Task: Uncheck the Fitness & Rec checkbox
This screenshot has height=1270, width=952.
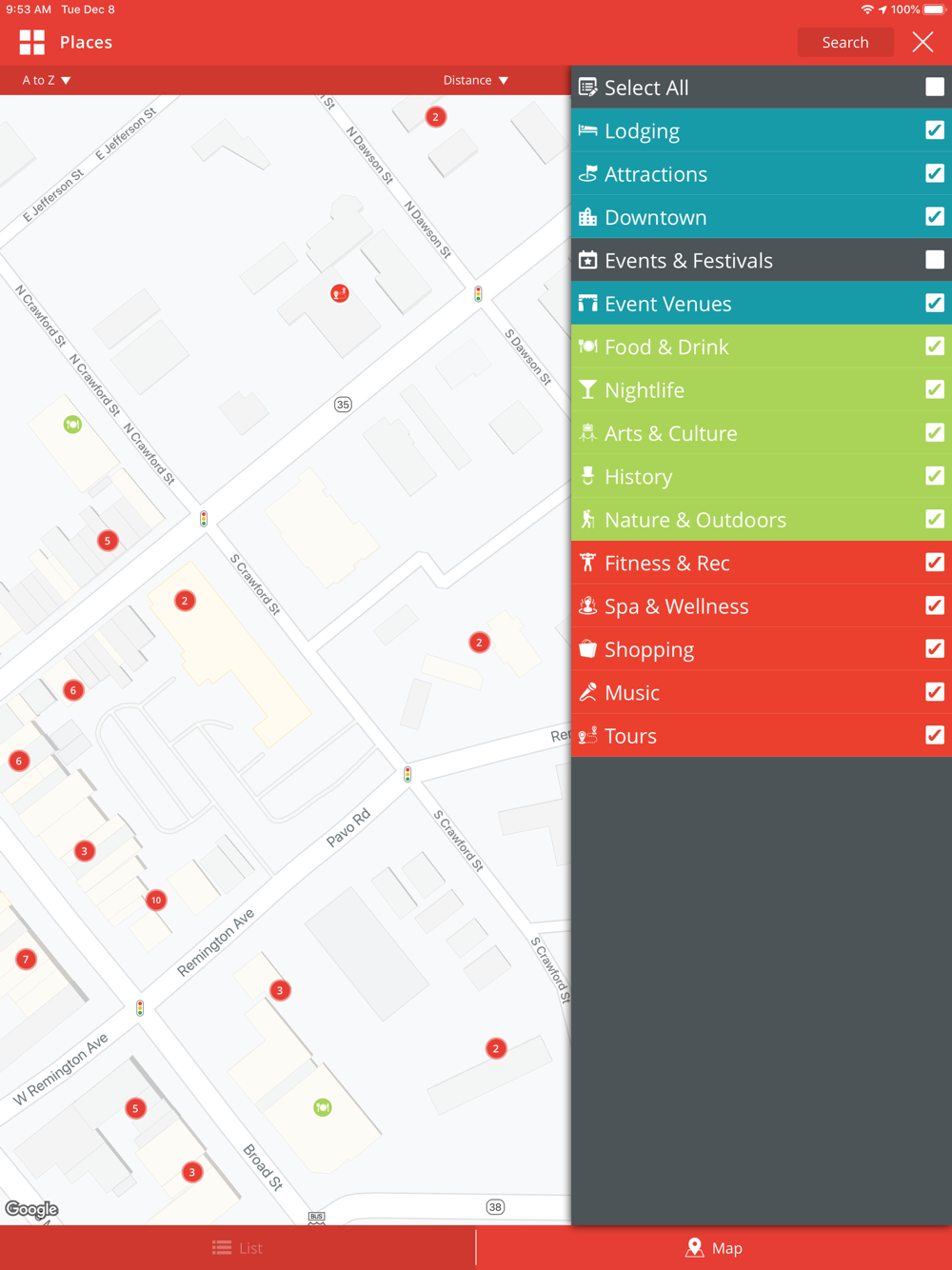Action: 935,563
